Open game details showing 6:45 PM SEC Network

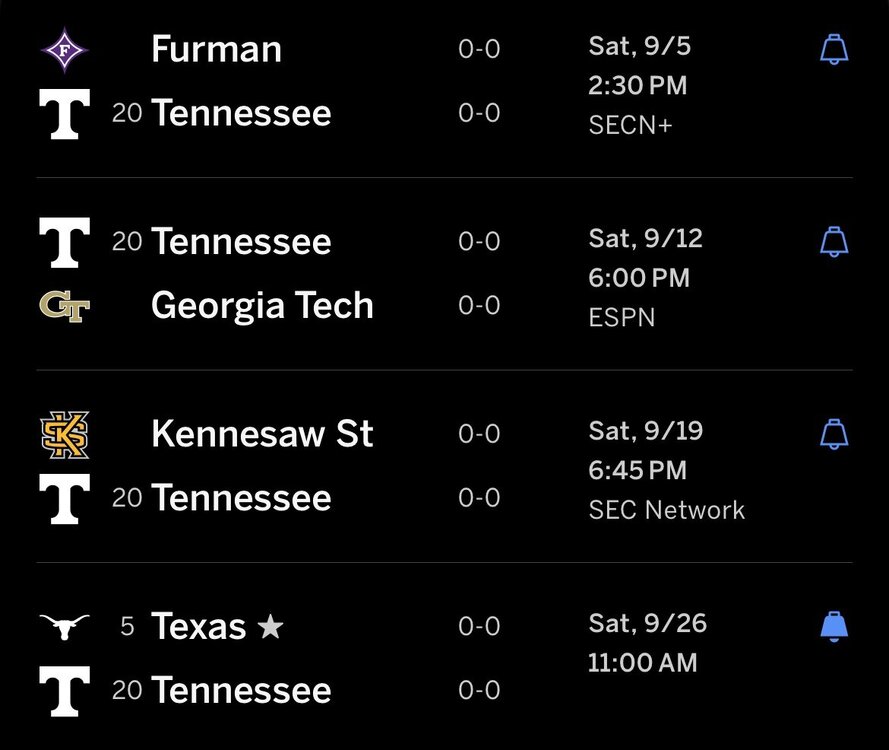coord(666,471)
